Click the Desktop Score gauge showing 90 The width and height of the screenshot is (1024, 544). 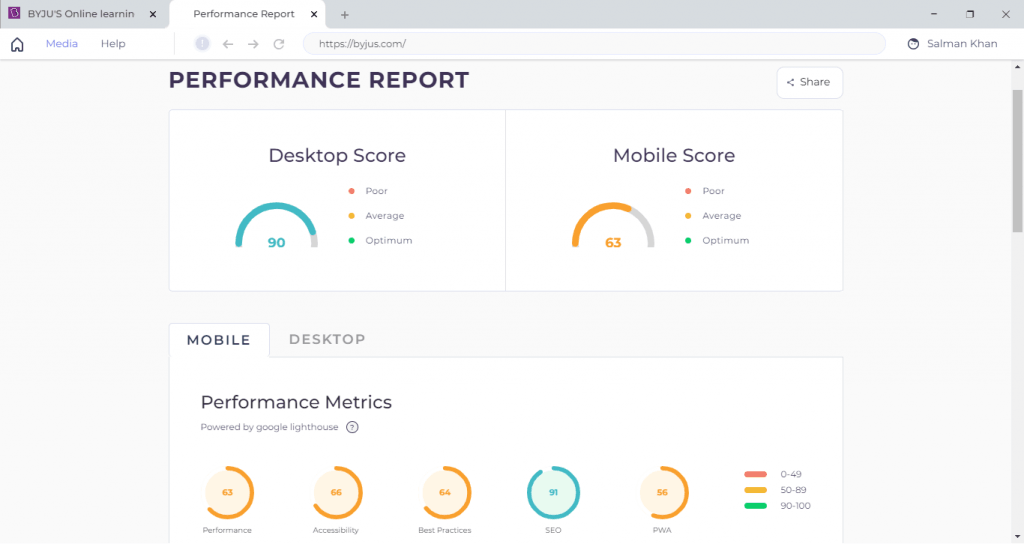276,228
